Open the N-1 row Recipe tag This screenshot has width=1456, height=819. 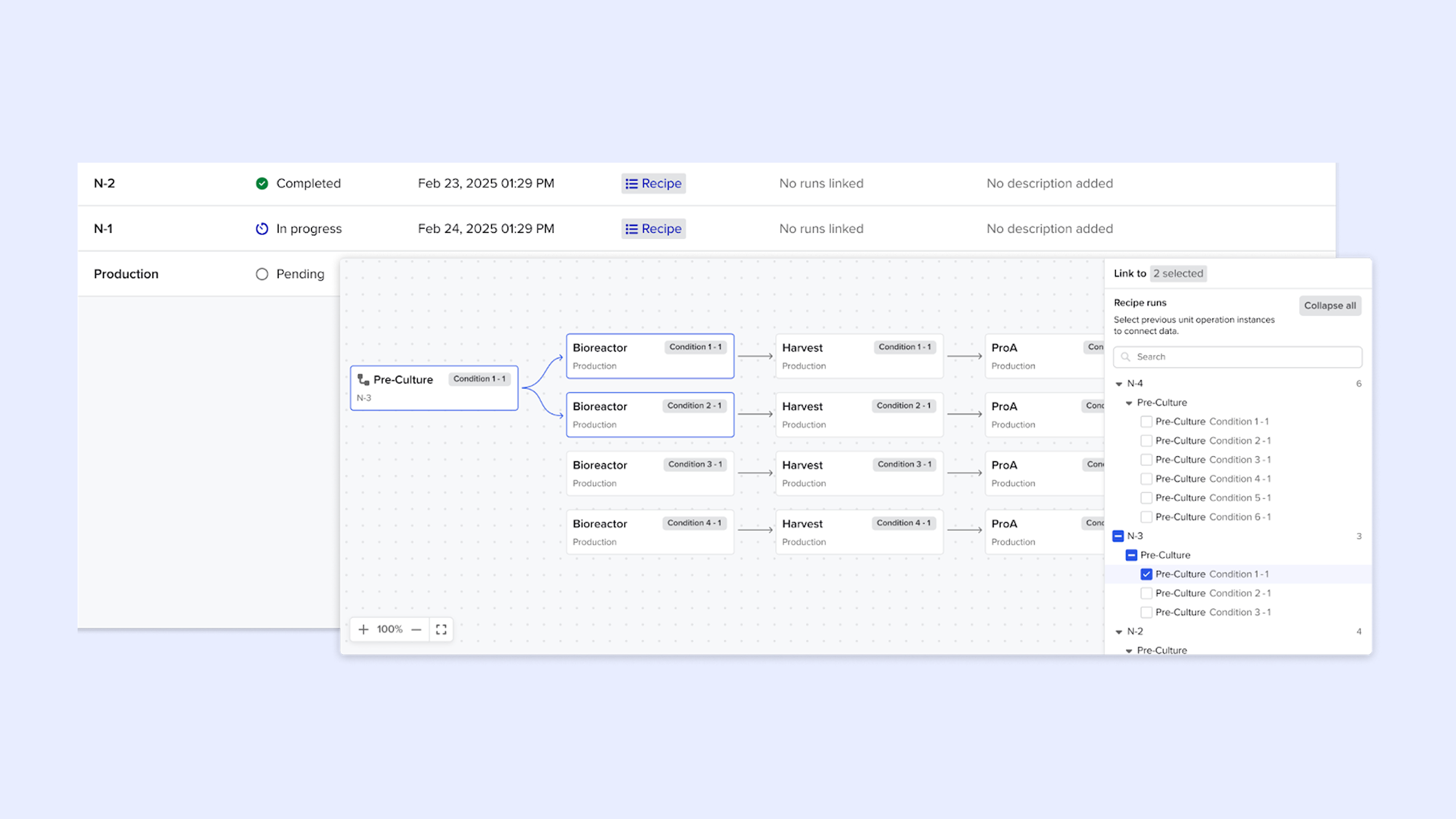pyautogui.click(x=653, y=229)
